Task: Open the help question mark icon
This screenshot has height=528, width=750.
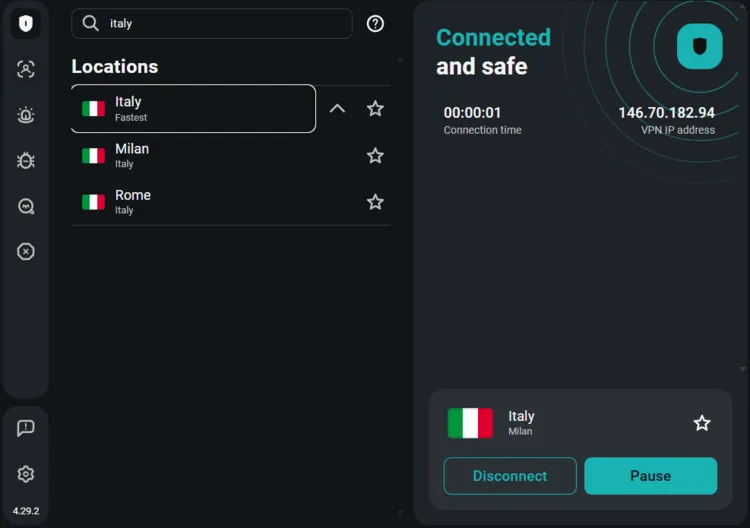Action: 375,23
